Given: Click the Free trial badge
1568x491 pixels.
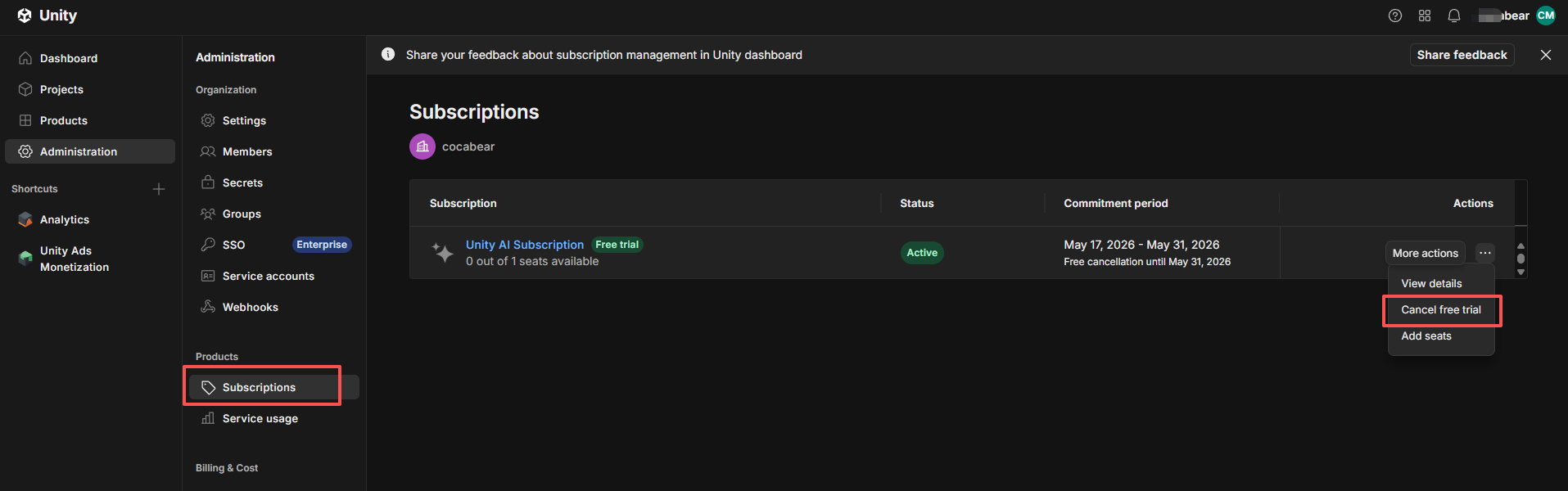Looking at the screenshot, I should (617, 245).
